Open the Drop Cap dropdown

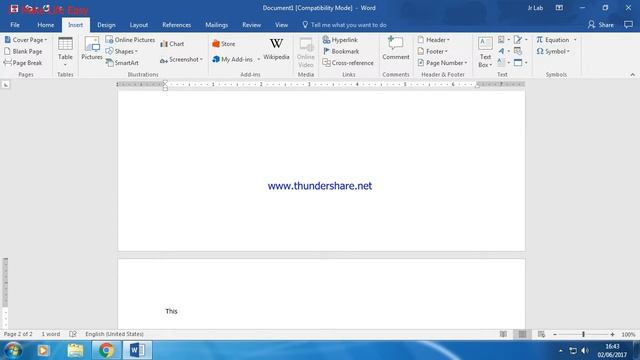504,63
